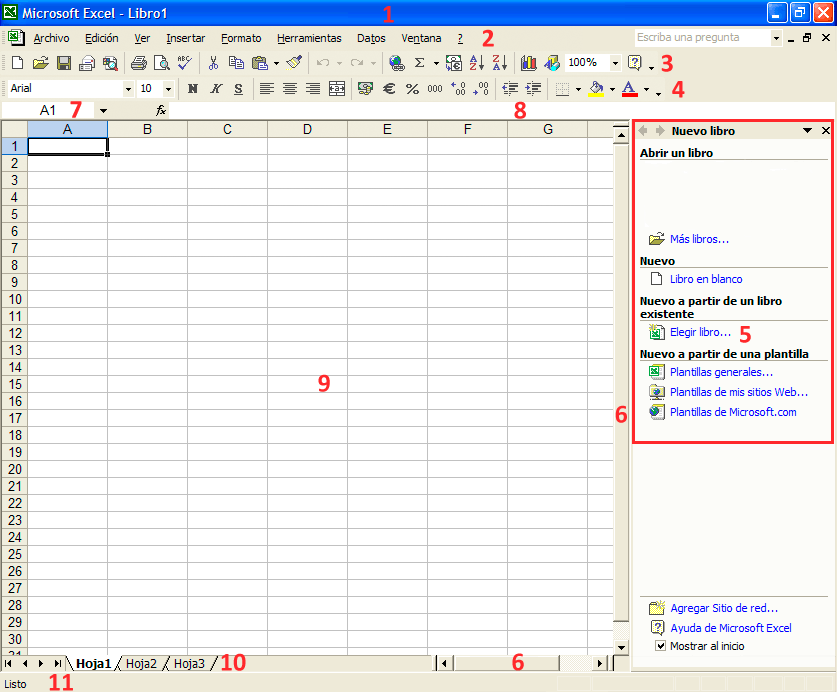The image size is (837, 692).
Task: Toggle italic K formatting
Action: click(x=216, y=89)
